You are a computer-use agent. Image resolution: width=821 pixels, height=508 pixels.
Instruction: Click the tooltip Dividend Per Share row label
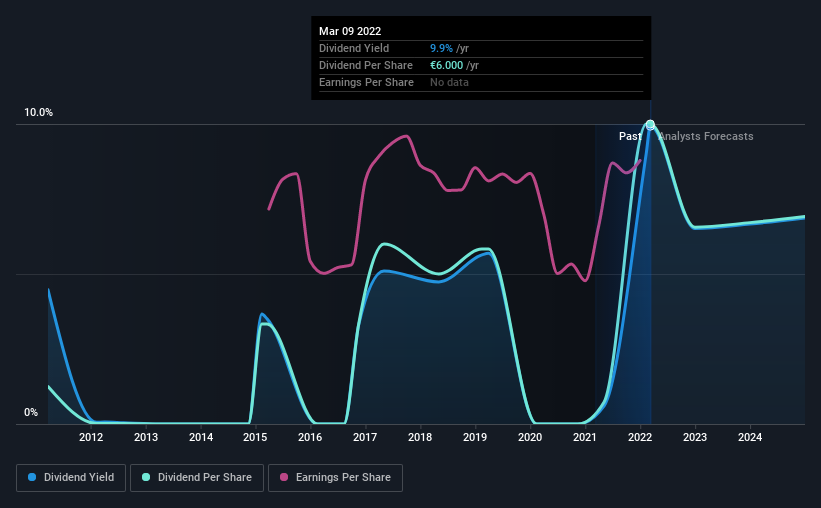pos(366,65)
